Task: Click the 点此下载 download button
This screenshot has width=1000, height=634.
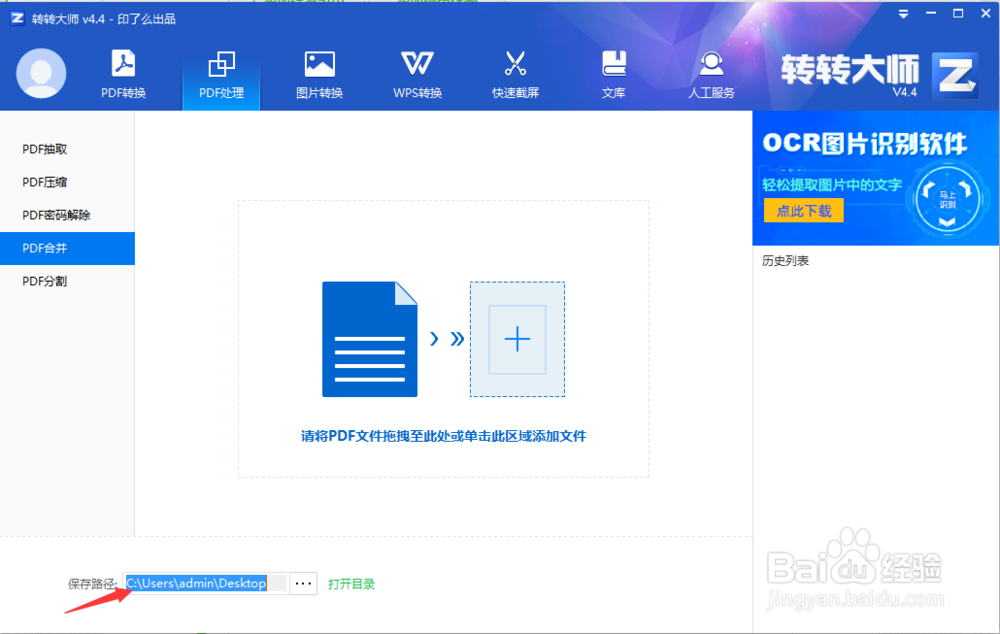Action: 804,211
